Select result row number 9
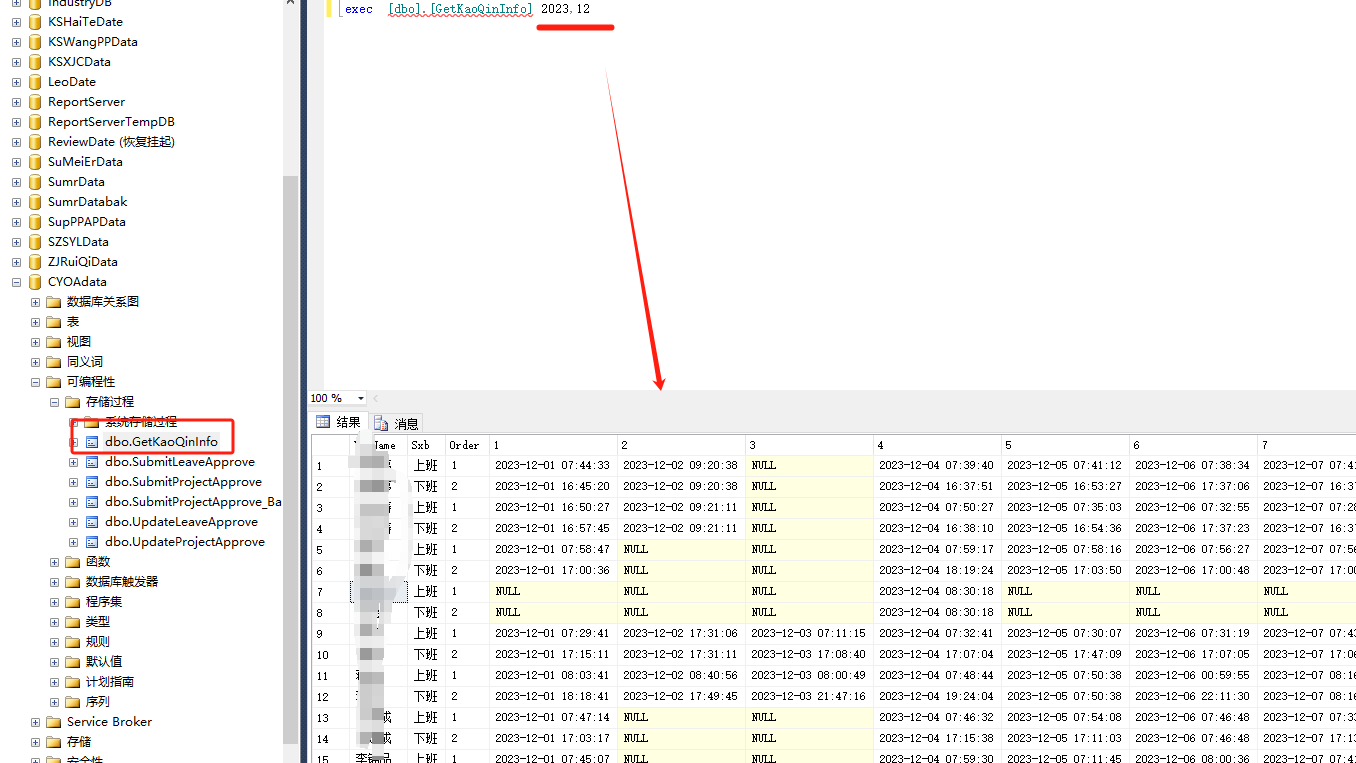Viewport: 1356px width, 763px height. coord(330,633)
